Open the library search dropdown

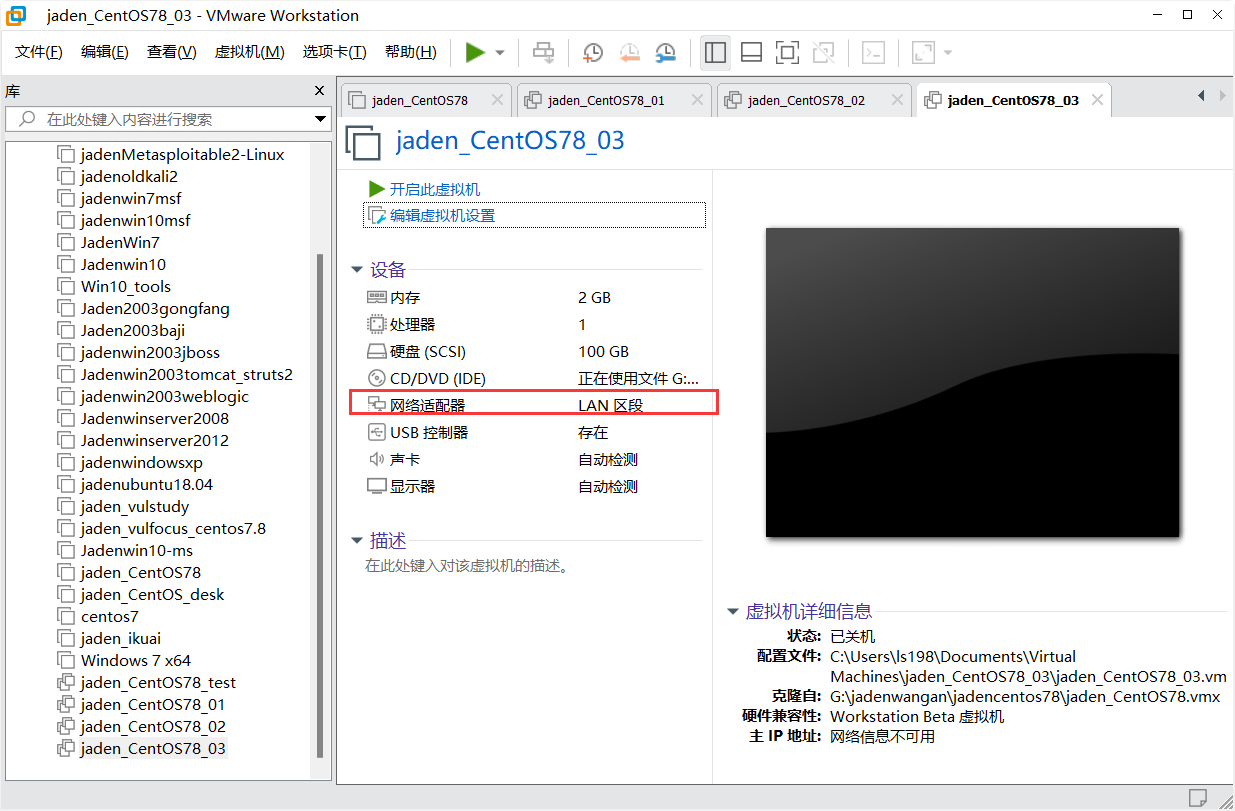[x=320, y=119]
